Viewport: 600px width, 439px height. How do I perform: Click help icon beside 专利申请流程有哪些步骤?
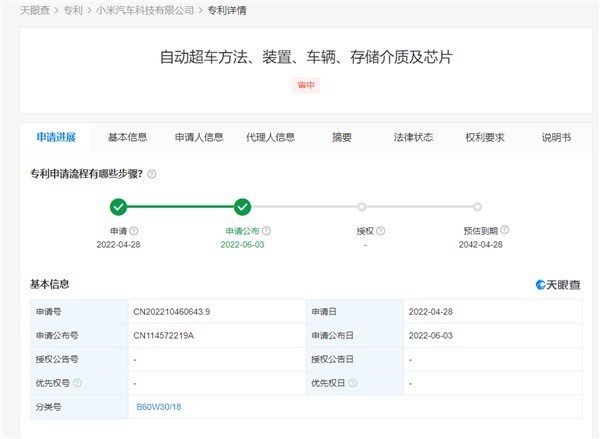(x=152, y=175)
